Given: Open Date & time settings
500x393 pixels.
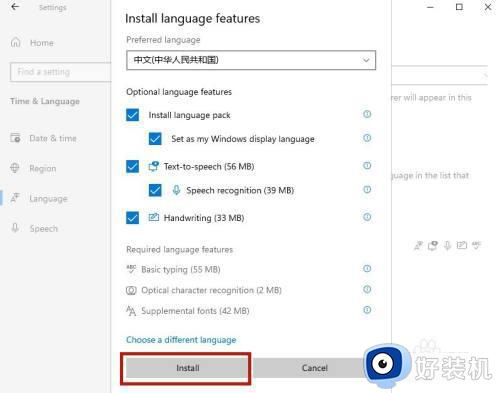Looking at the screenshot, I should pyautogui.click(x=53, y=138).
